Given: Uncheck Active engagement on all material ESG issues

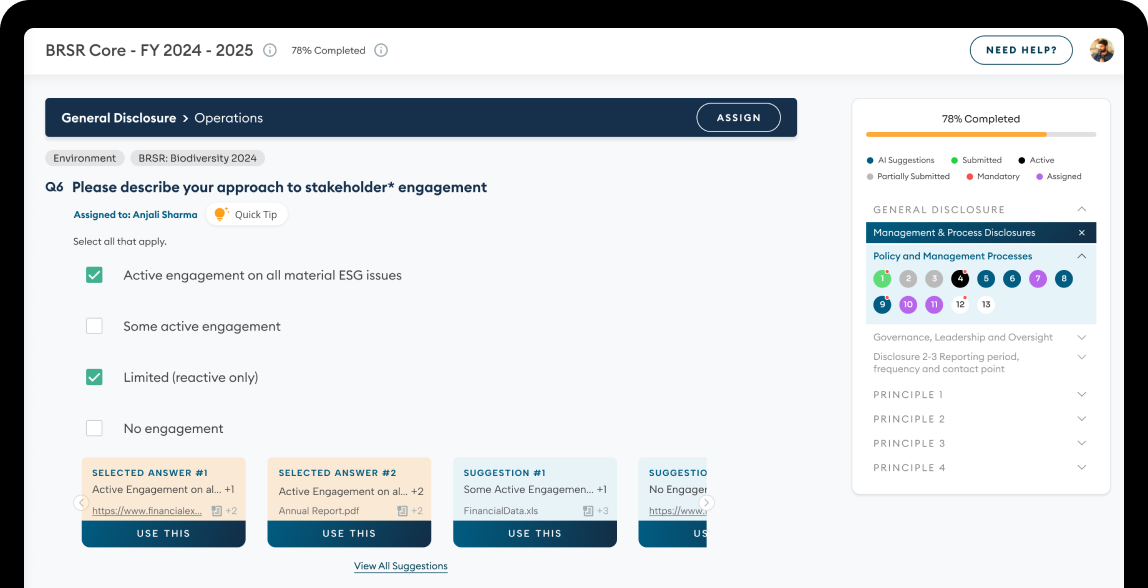Looking at the screenshot, I should [x=94, y=275].
